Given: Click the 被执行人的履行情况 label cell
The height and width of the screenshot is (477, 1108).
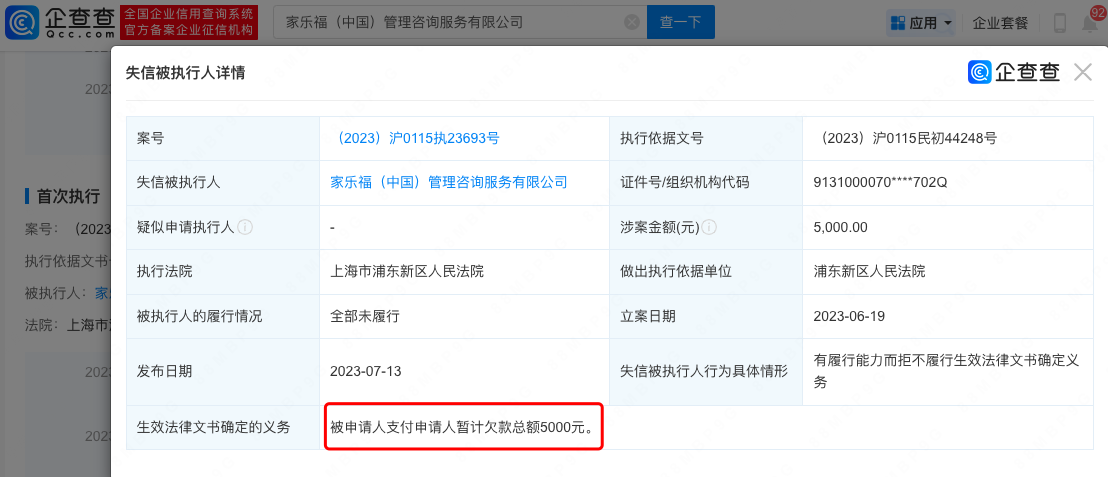Looking at the screenshot, I should click(223, 316).
